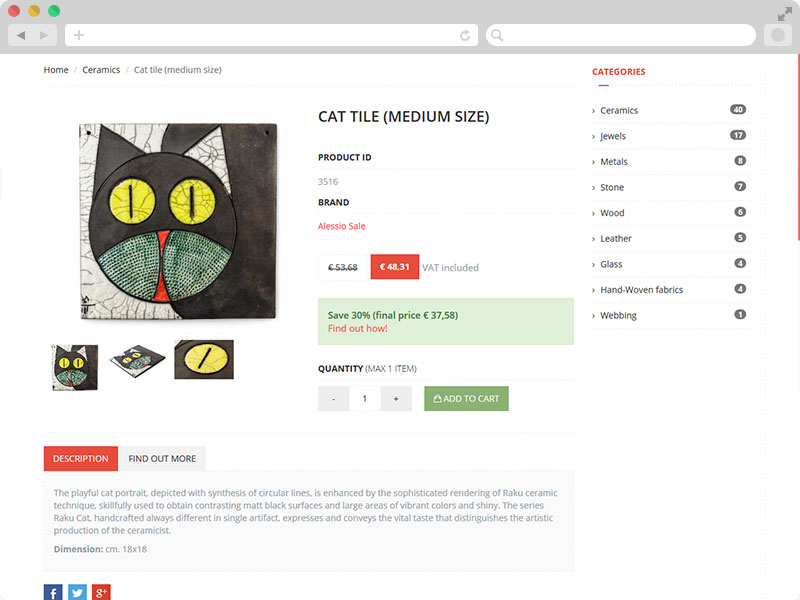Click the Google Plus share icon
Screen dimensions: 800x600
click(x=101, y=593)
